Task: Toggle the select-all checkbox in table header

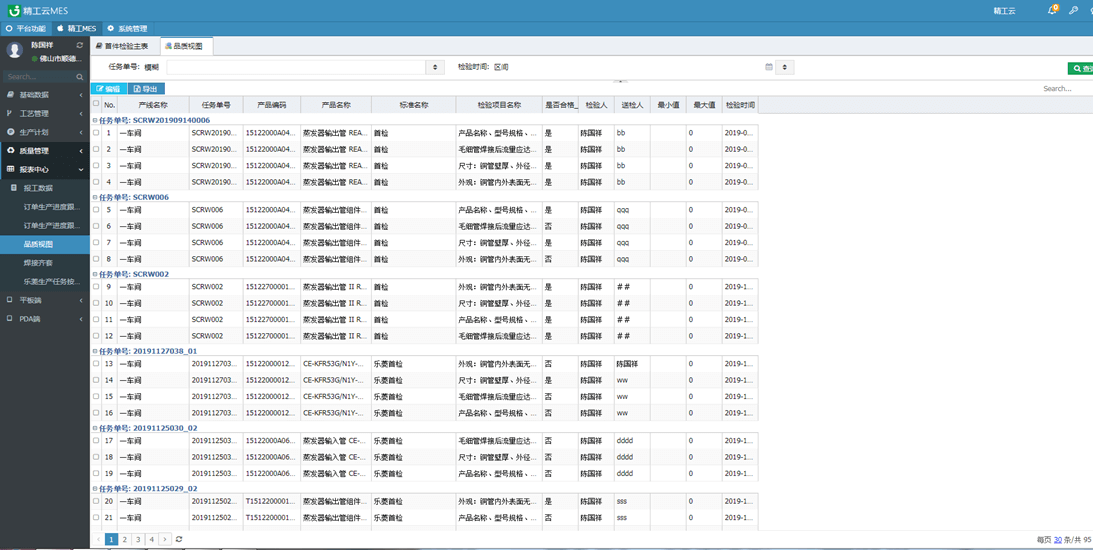Action: (x=97, y=104)
